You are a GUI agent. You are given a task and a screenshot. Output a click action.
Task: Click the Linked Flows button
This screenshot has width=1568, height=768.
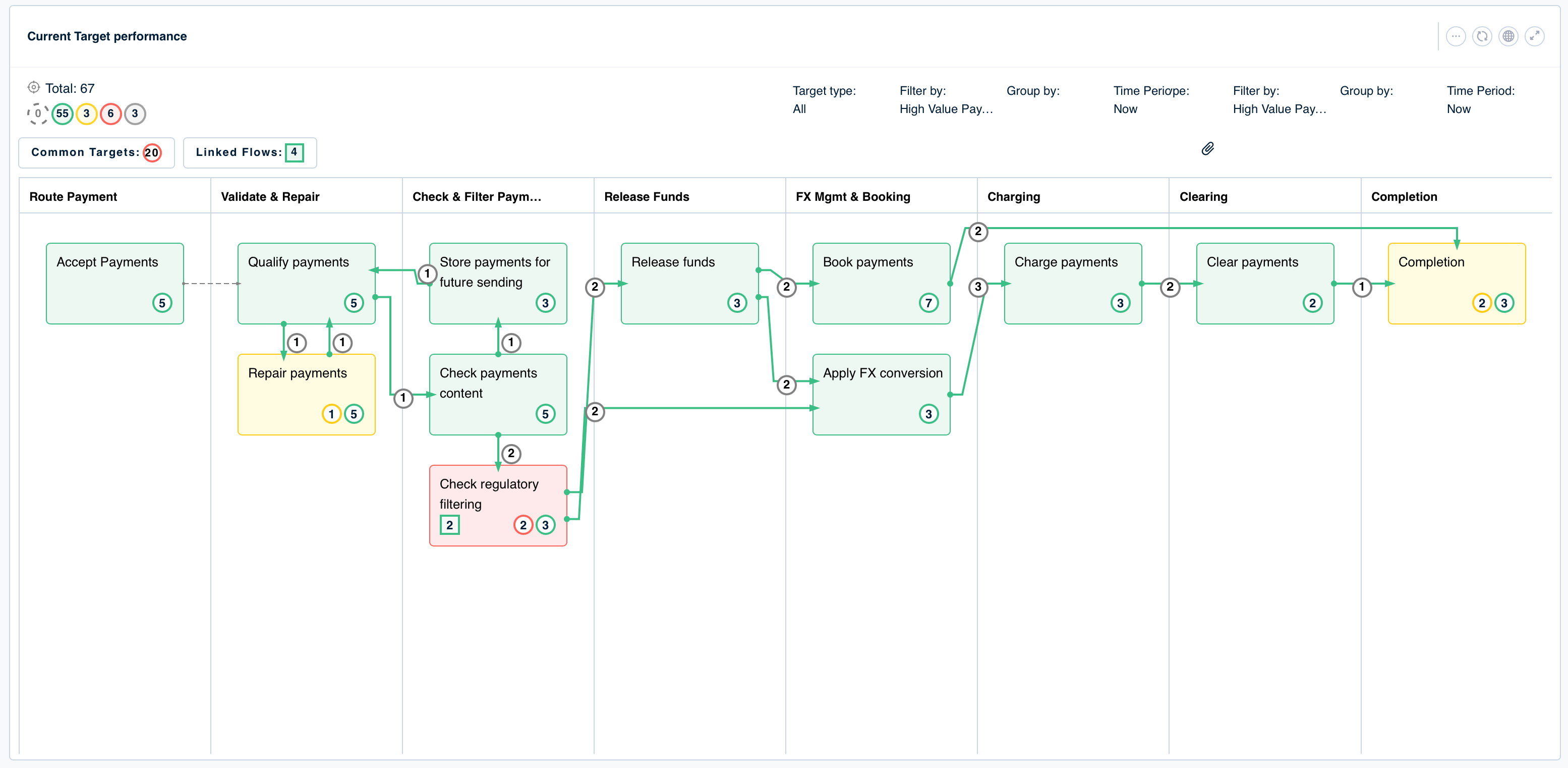pos(250,152)
